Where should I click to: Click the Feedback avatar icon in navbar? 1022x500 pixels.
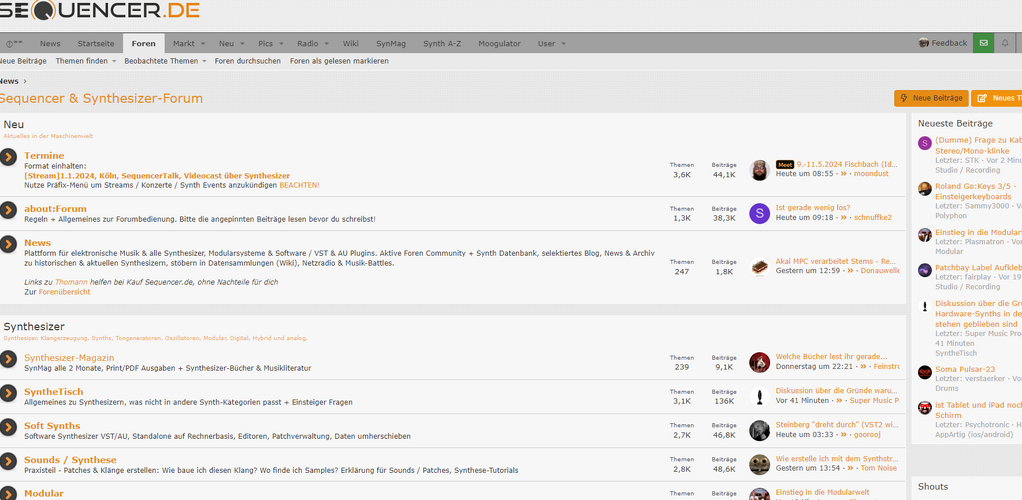(924, 43)
